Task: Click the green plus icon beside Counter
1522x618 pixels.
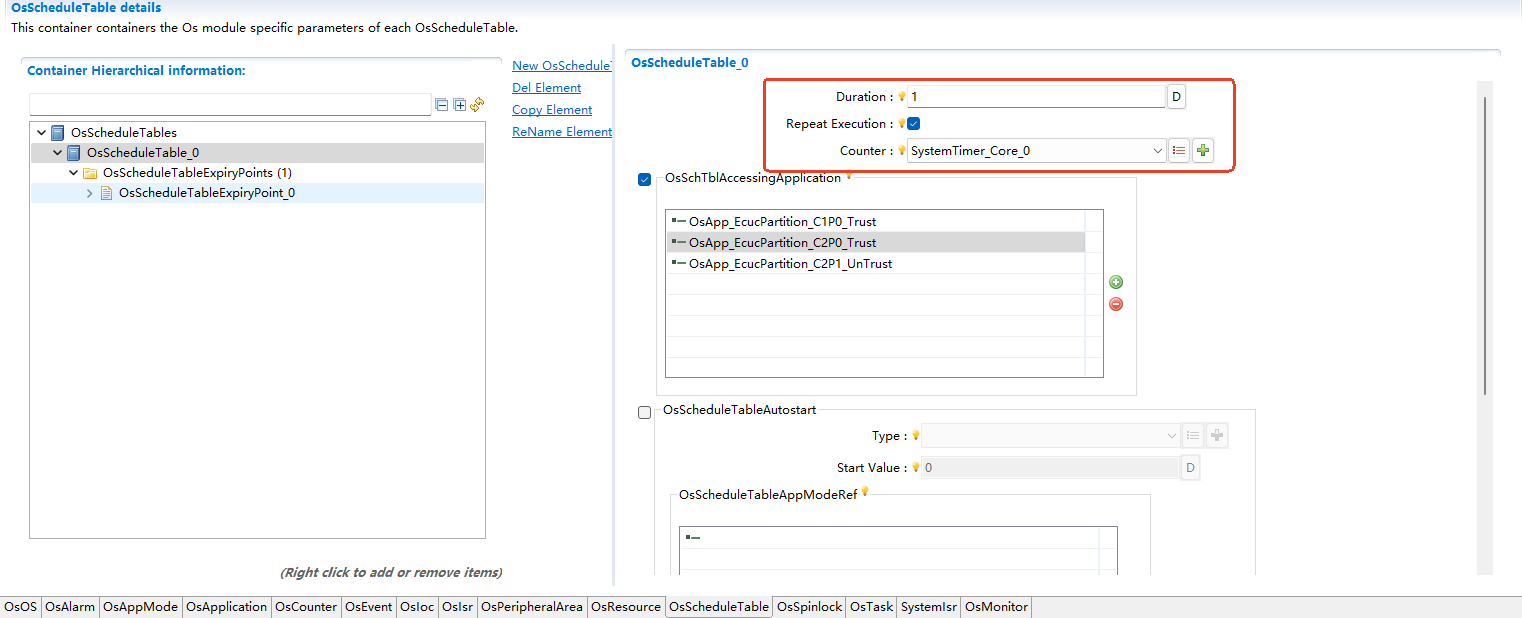Action: 1203,151
